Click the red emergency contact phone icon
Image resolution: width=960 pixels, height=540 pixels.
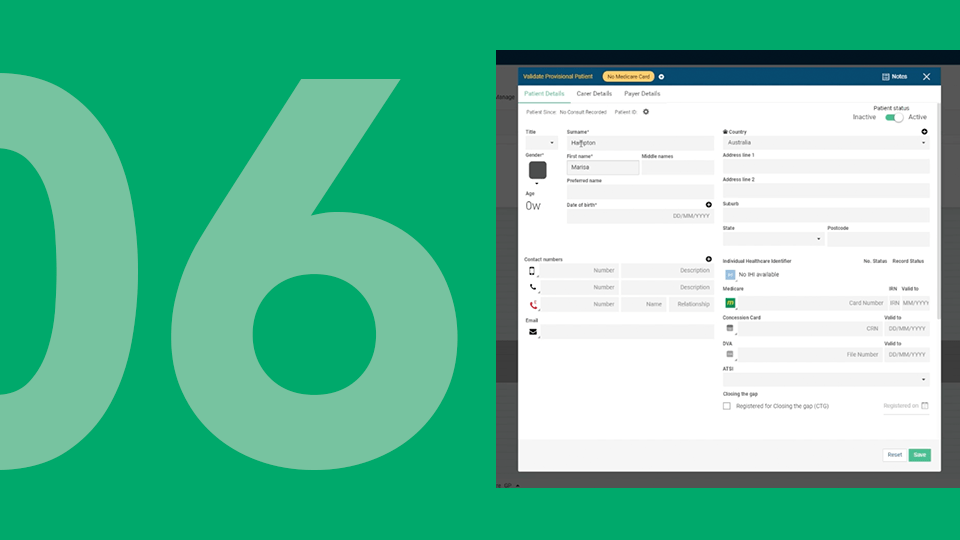pyautogui.click(x=533, y=304)
